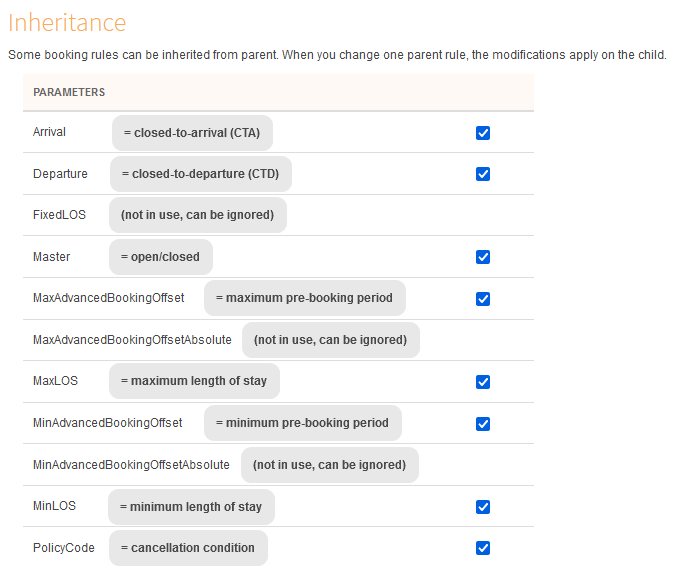Click the PARAMETERS column header
This screenshot has height=568, width=674.
(69, 92)
